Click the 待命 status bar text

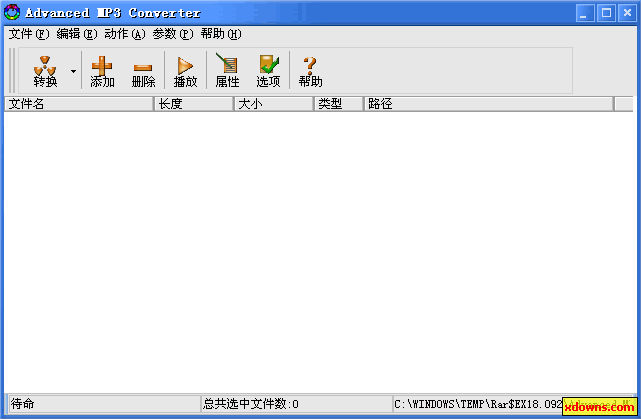tap(22, 404)
